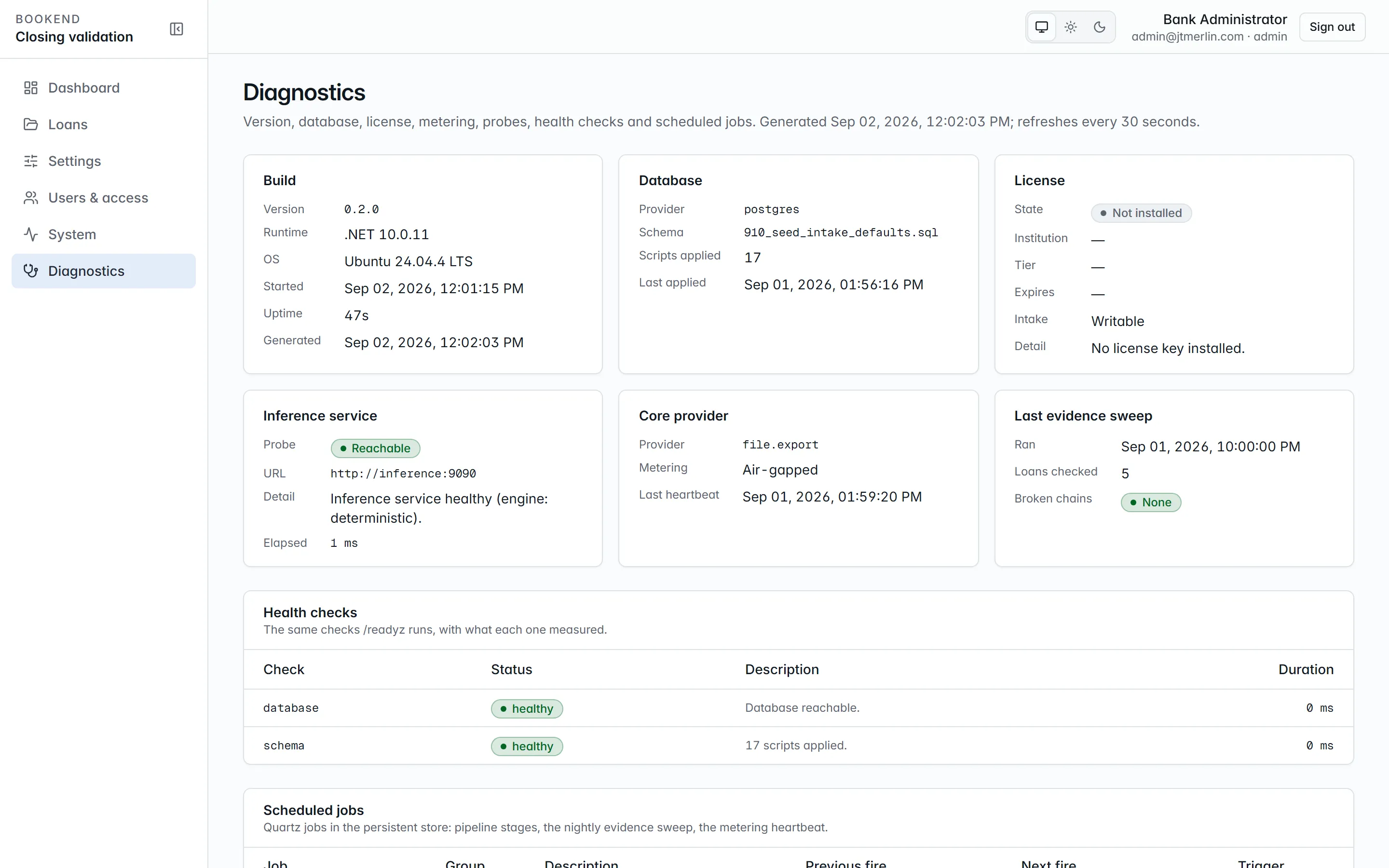1389x868 pixels.
Task: Click Check column header
Action: tap(284, 669)
